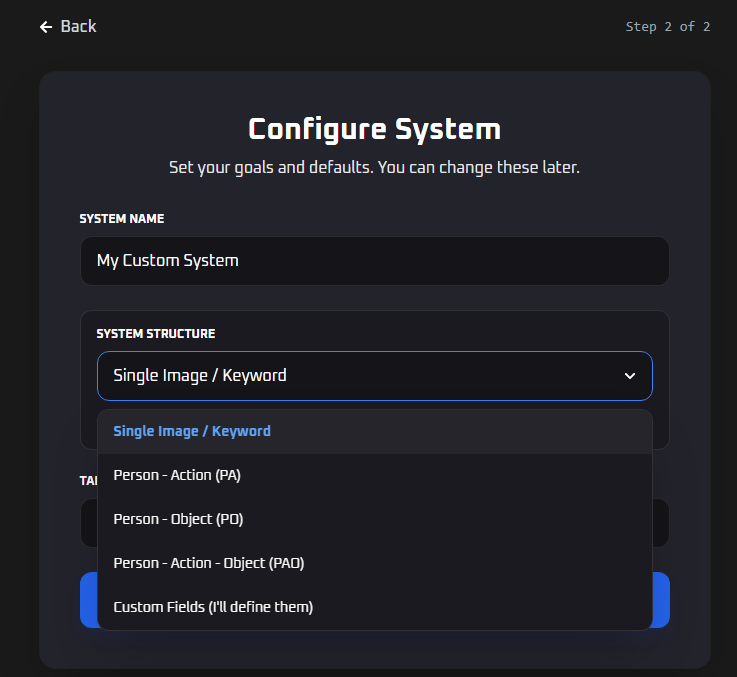
Task: Click the Step 2 of 2 indicator
Action: [x=667, y=27]
